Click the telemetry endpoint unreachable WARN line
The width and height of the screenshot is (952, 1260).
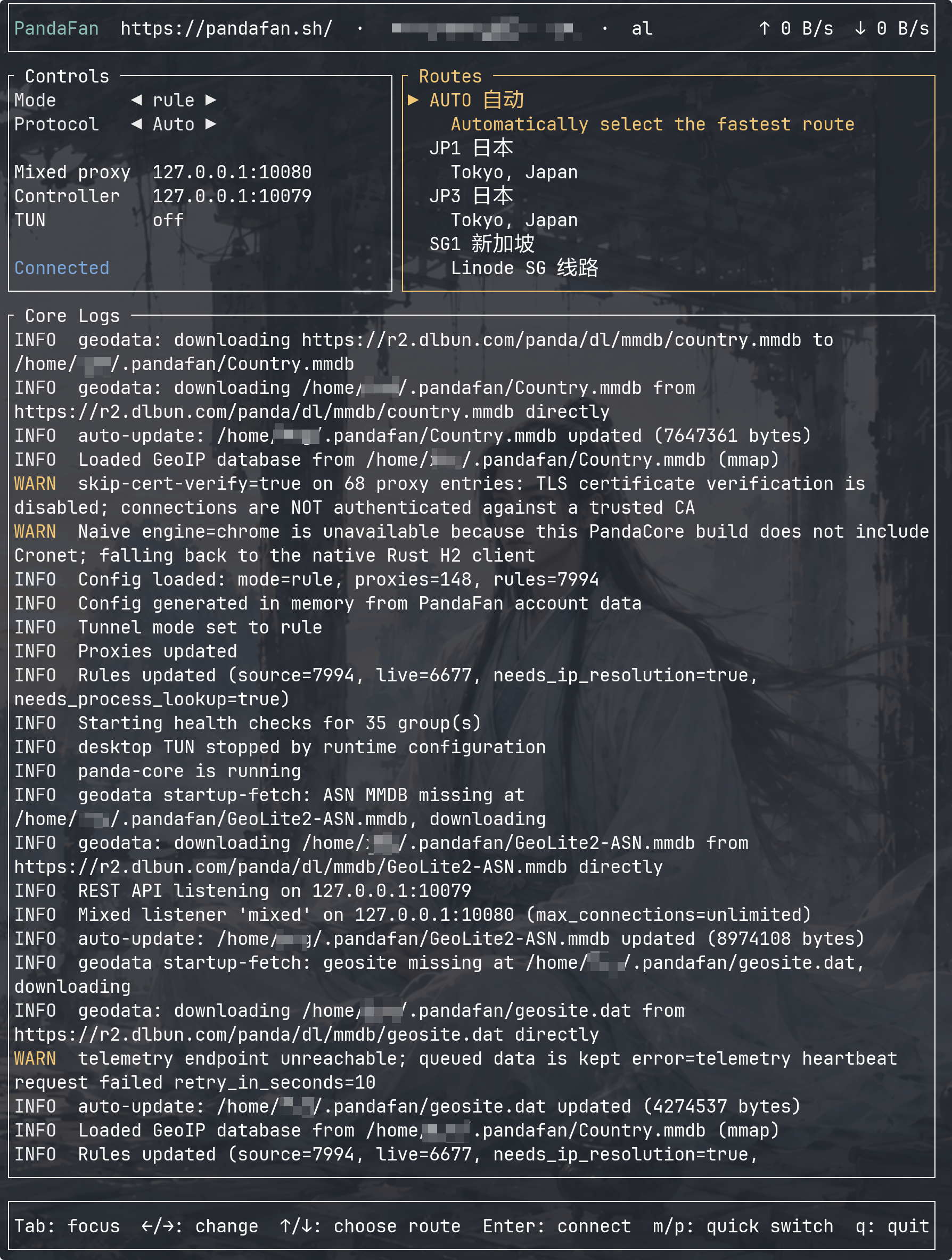(456, 1070)
